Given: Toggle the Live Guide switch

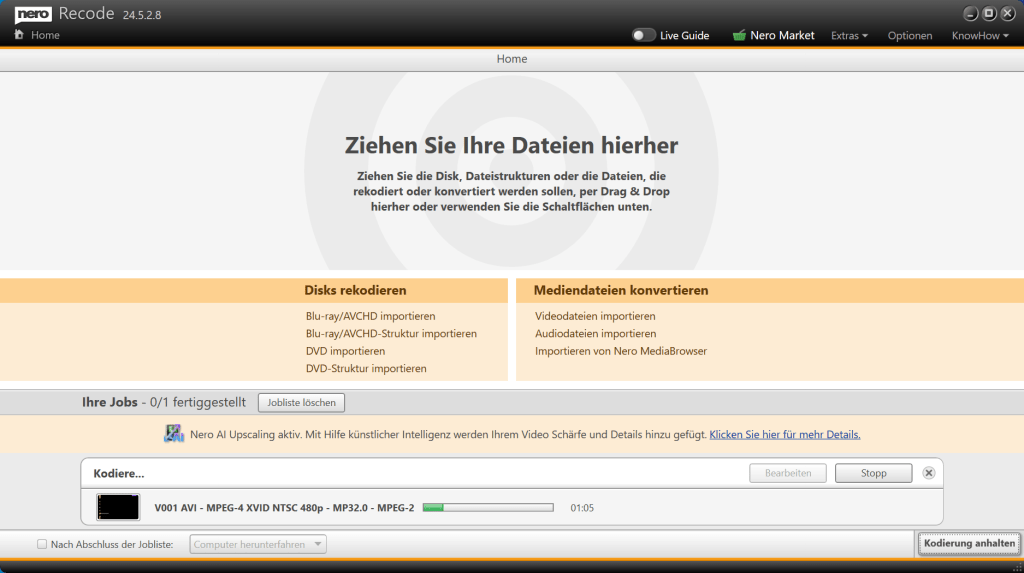Looking at the screenshot, I should (x=643, y=35).
